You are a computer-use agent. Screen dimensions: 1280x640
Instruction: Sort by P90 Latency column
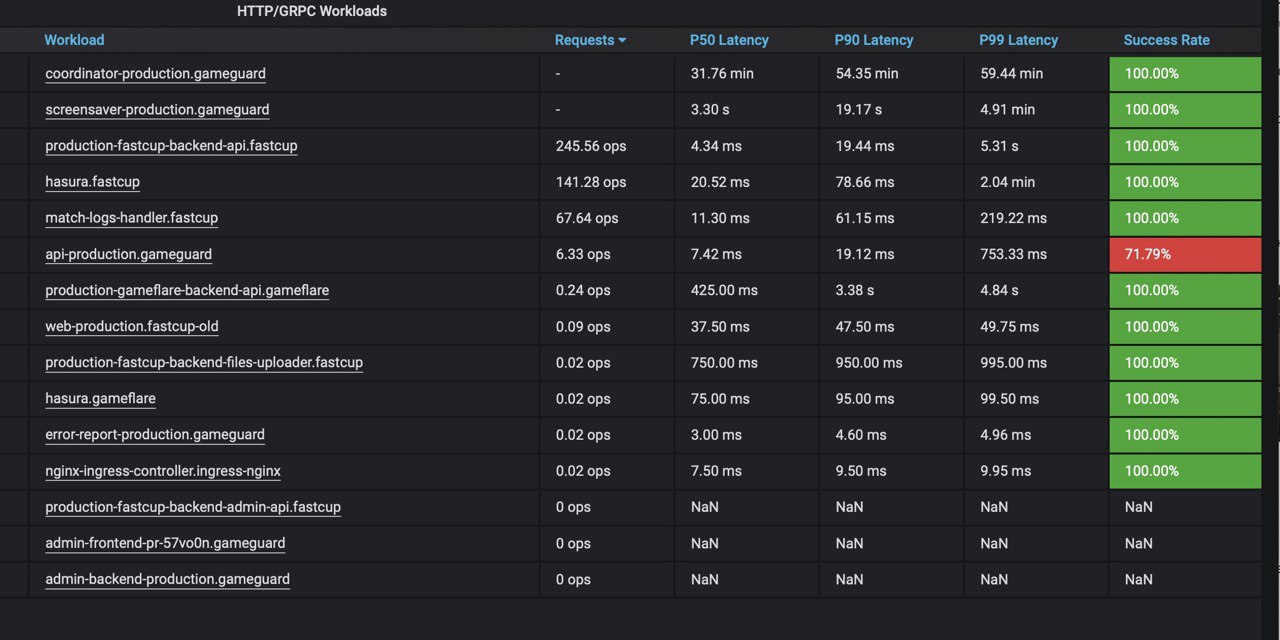point(874,40)
